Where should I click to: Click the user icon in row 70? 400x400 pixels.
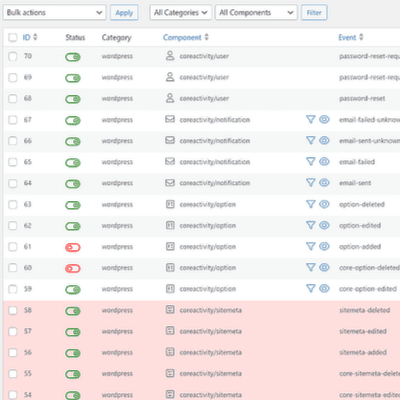(170, 56)
